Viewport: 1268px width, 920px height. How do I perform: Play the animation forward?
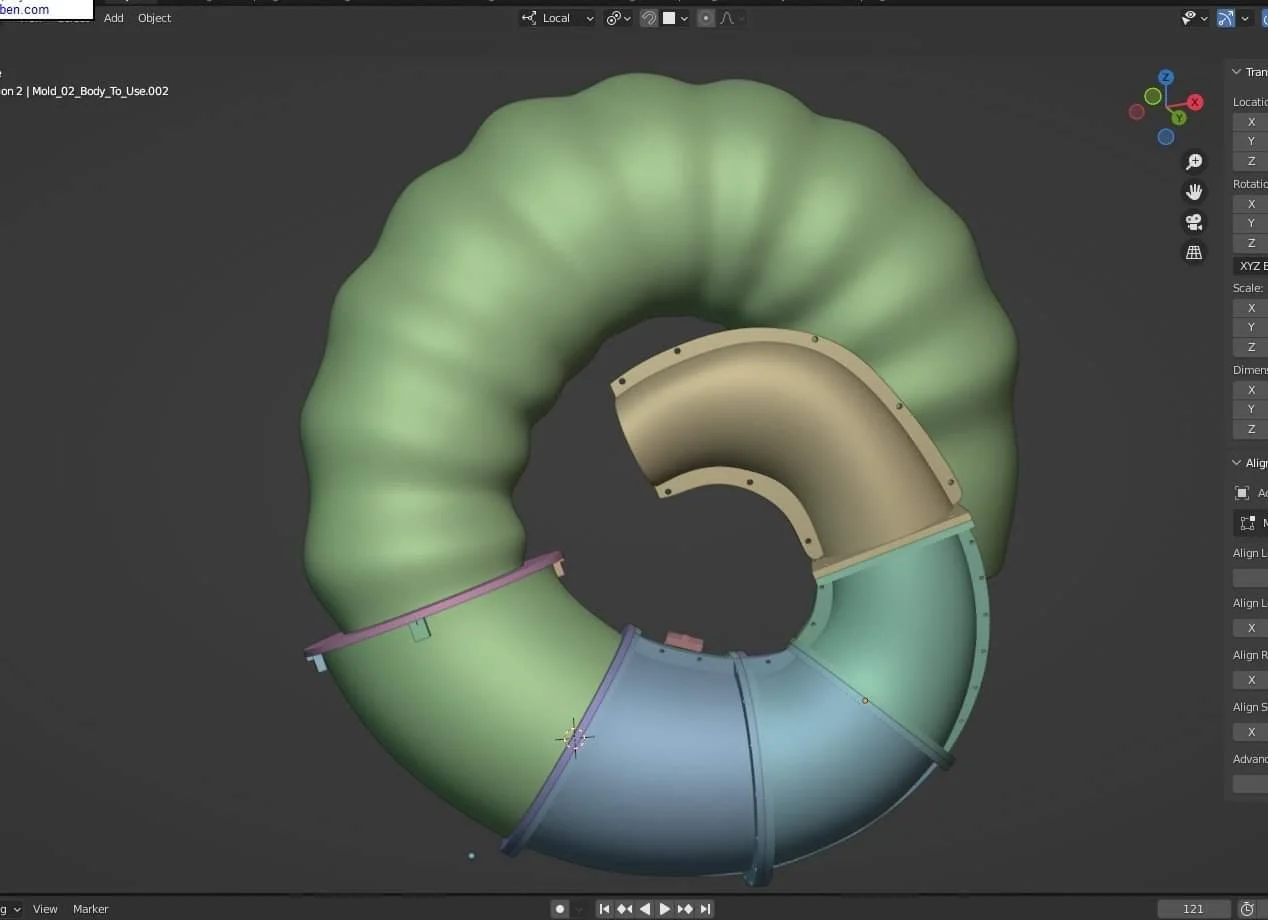(x=665, y=909)
